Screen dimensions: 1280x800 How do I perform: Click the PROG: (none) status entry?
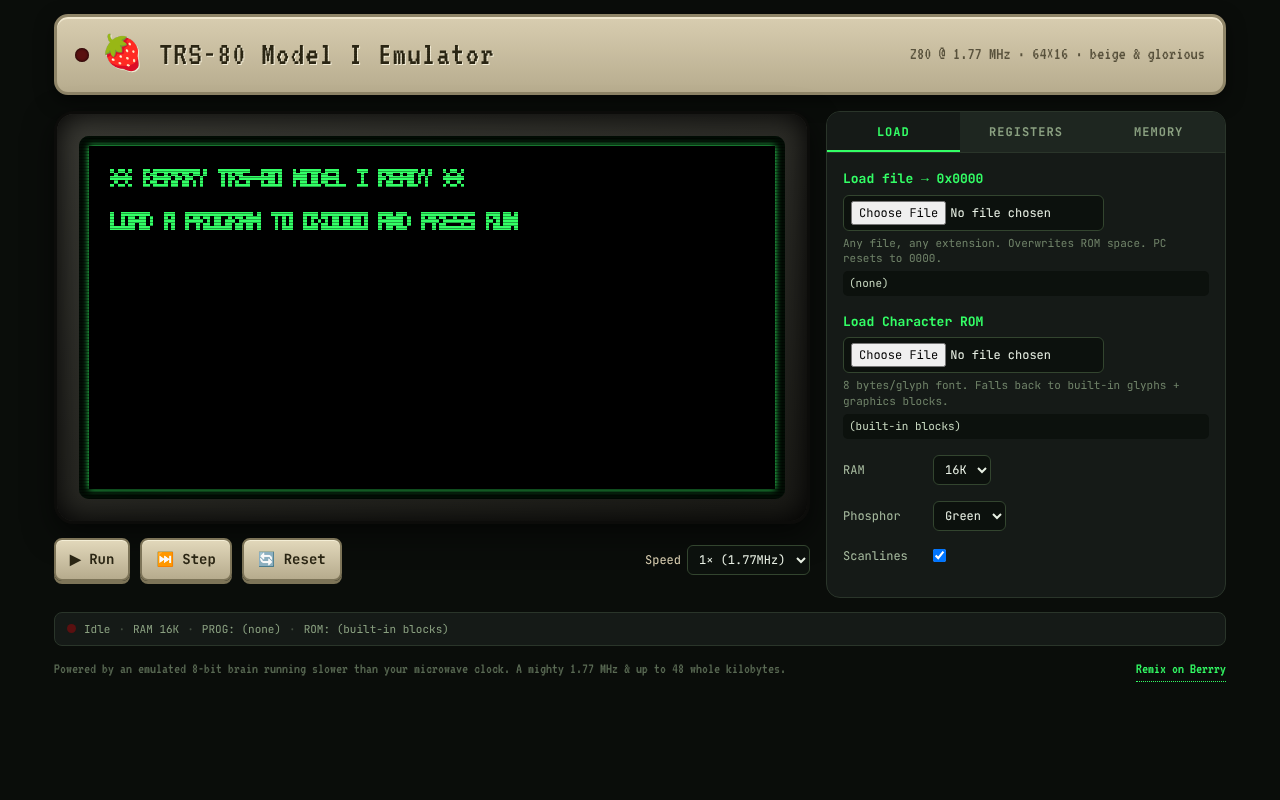point(241,629)
